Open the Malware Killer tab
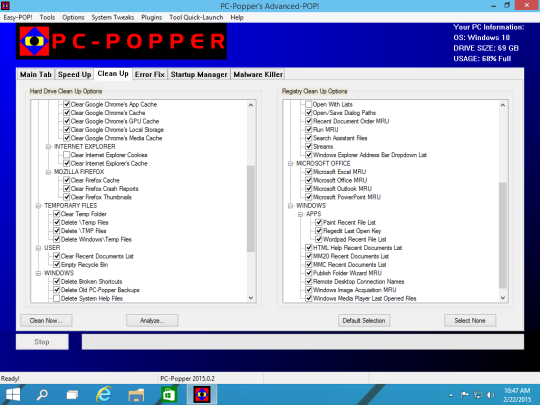Screen dimensions: 540x405 pyautogui.click(x=258, y=74)
